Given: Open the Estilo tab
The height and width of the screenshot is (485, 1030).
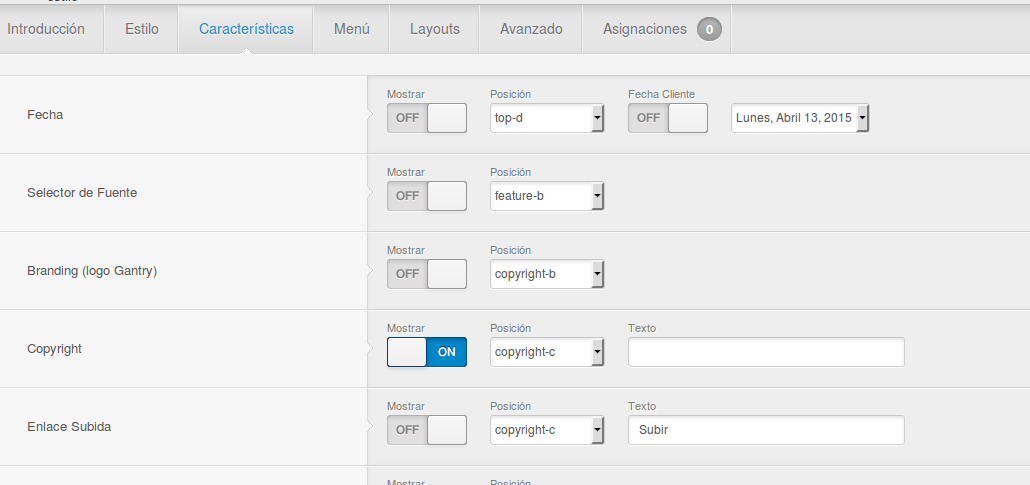Looking at the screenshot, I should tap(141, 29).
